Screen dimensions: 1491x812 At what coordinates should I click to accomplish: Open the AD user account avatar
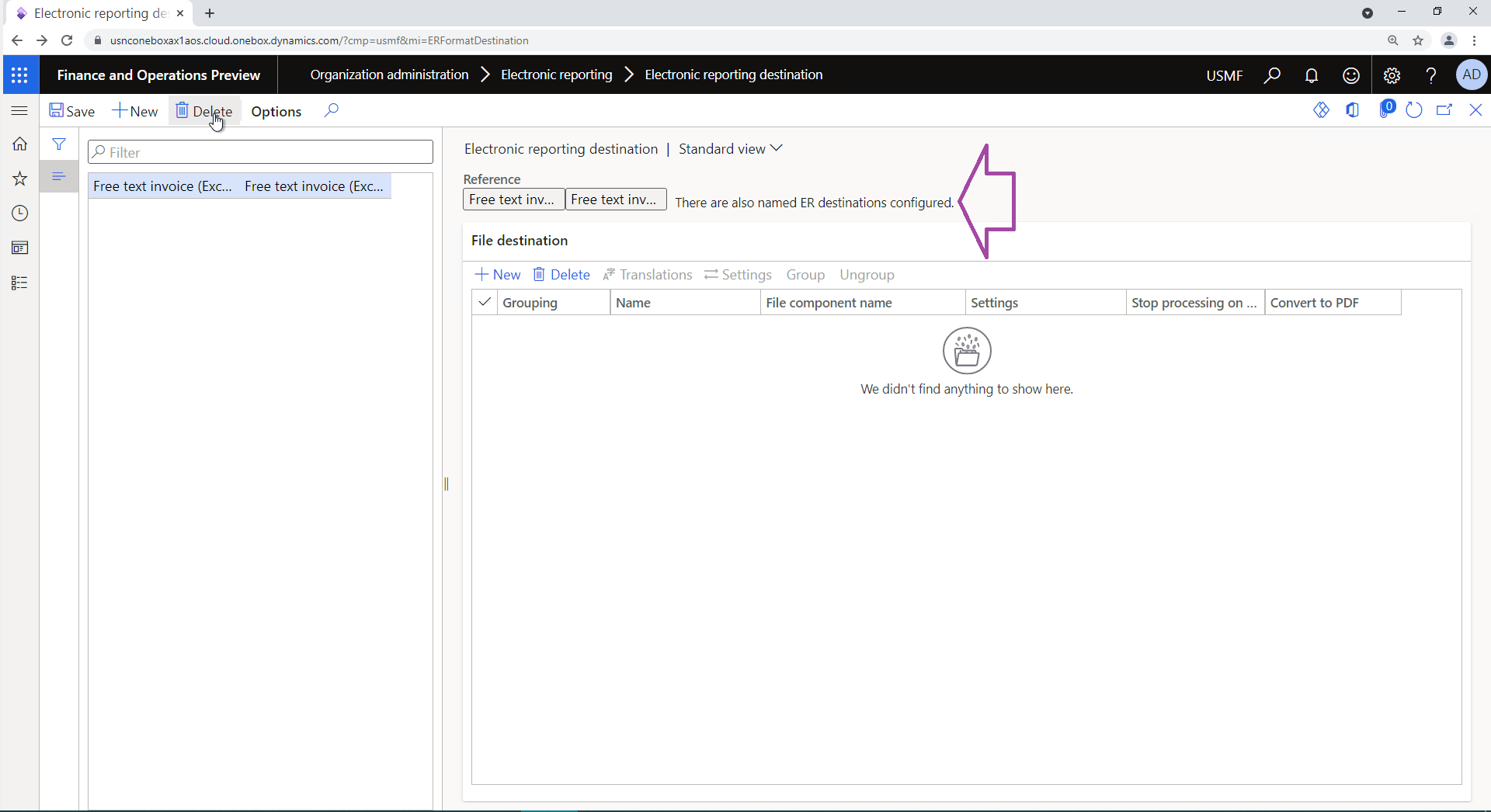(x=1471, y=75)
